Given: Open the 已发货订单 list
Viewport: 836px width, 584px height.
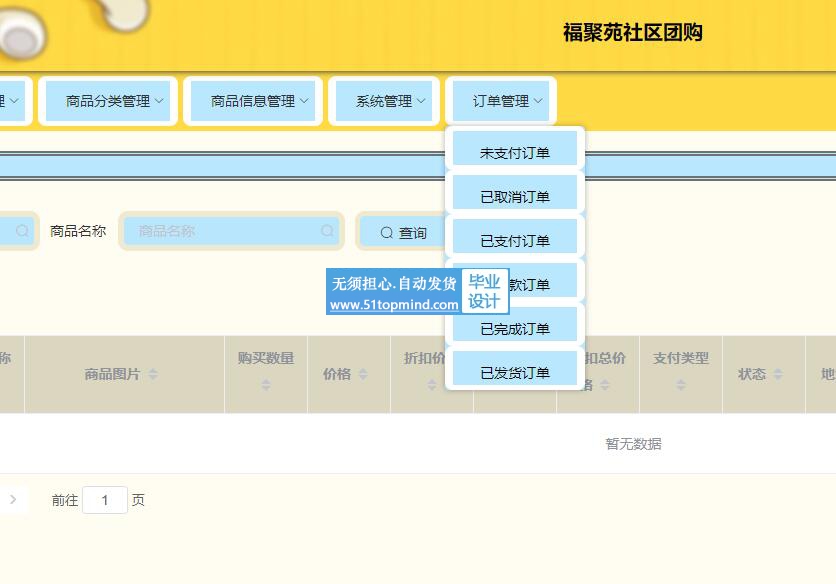Looking at the screenshot, I should [515, 373].
